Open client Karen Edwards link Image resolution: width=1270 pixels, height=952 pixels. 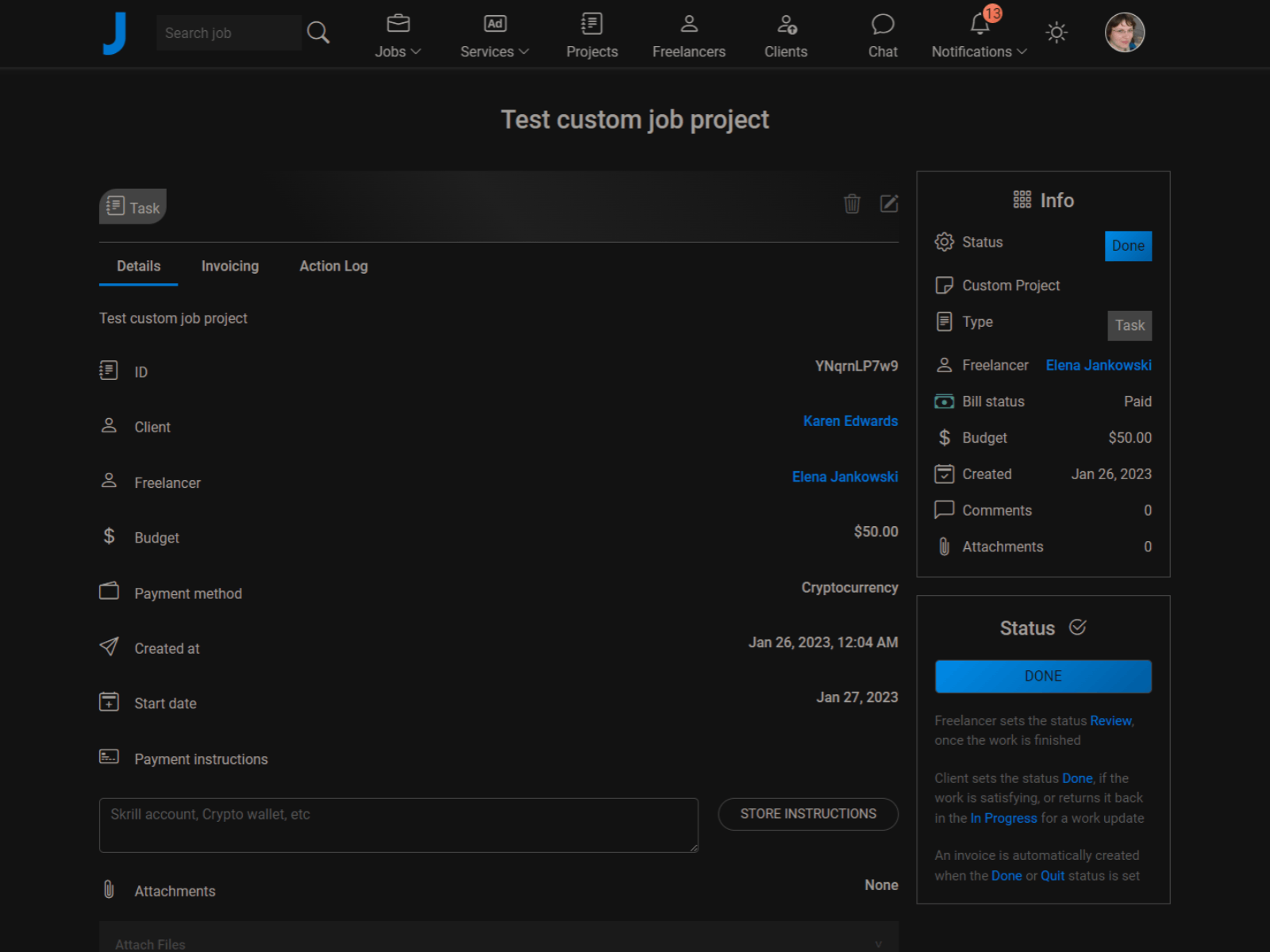point(850,421)
